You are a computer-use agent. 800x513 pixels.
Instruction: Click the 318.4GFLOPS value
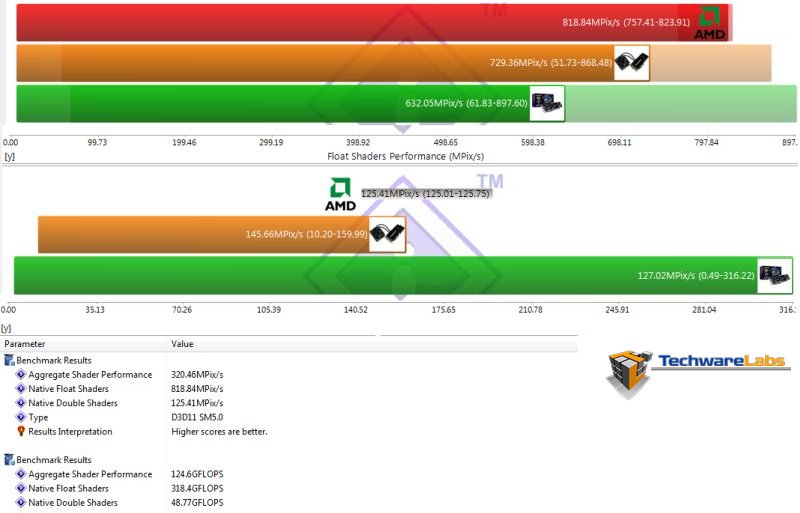click(x=197, y=488)
